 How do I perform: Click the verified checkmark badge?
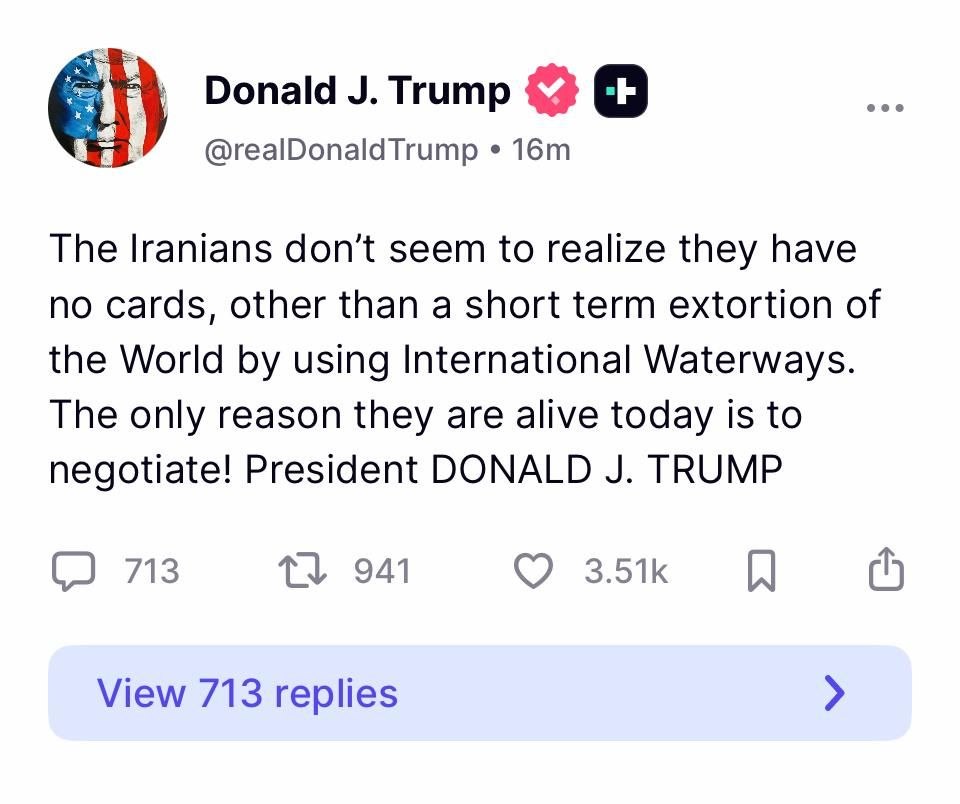[553, 92]
